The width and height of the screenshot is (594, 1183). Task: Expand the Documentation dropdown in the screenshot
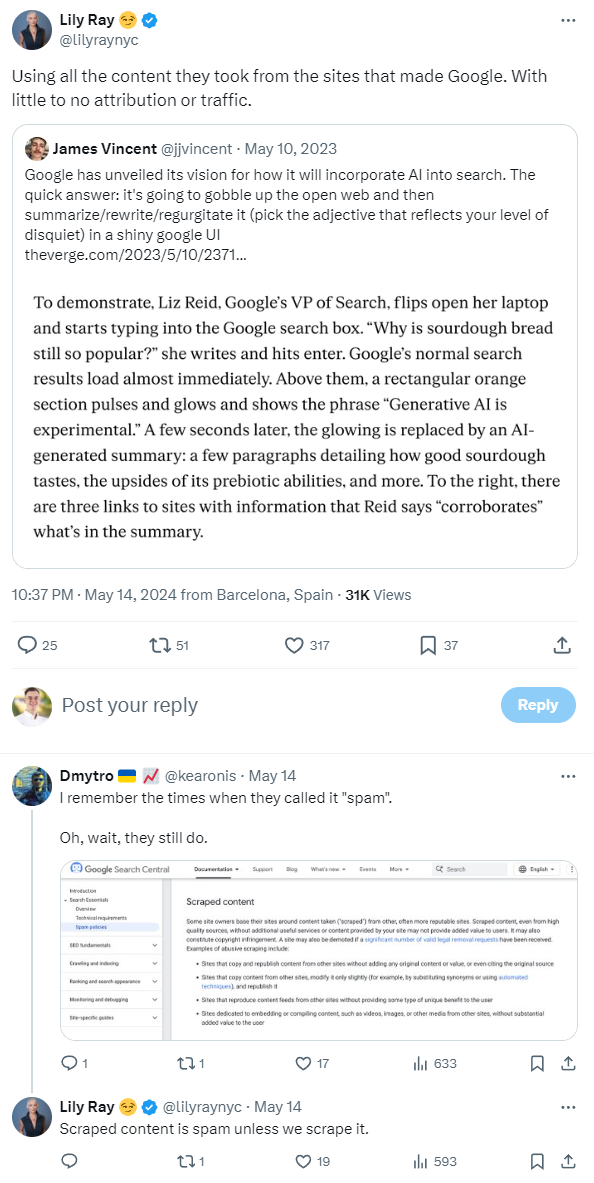click(217, 869)
